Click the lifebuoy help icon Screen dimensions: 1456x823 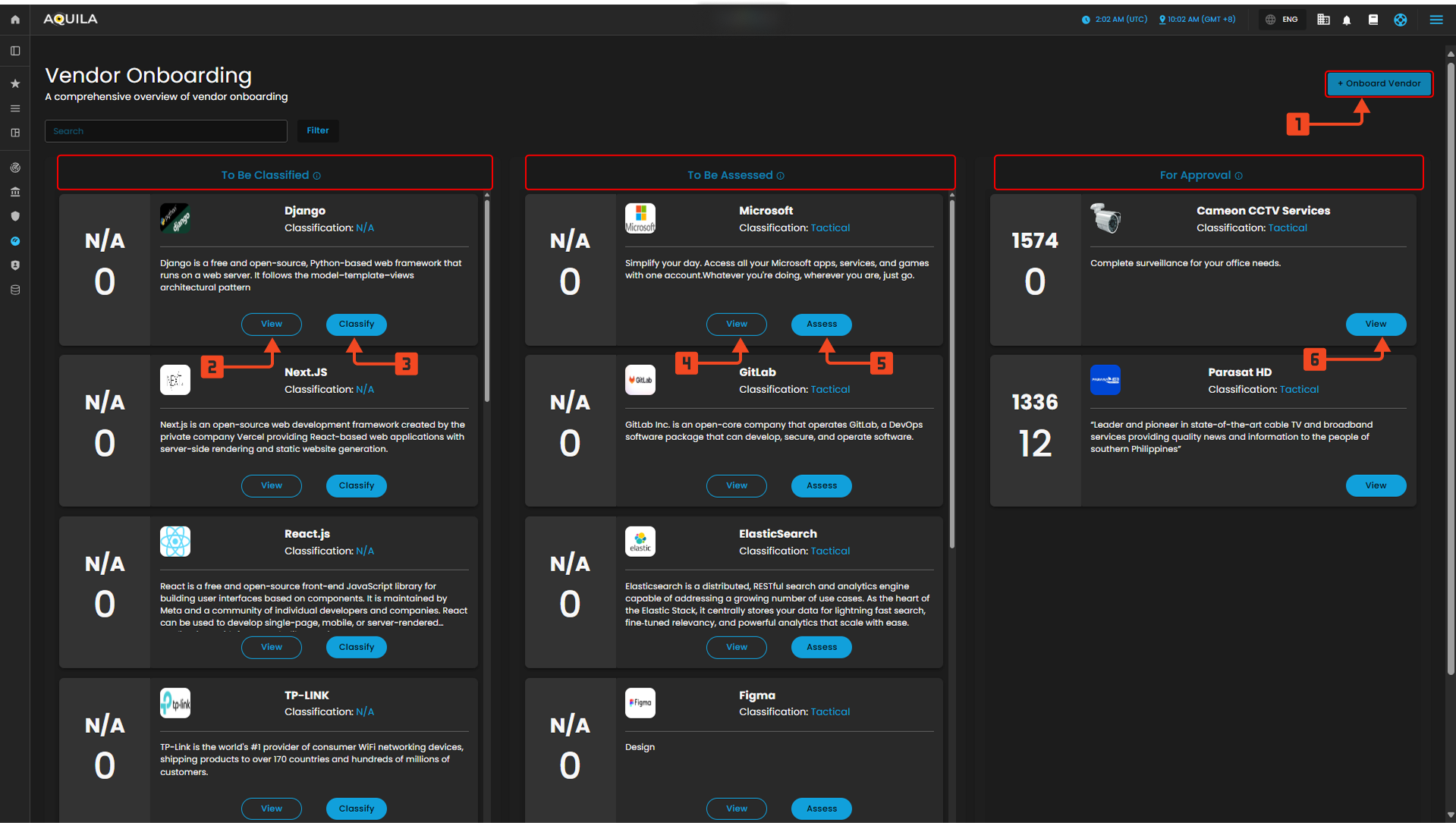coord(1400,20)
